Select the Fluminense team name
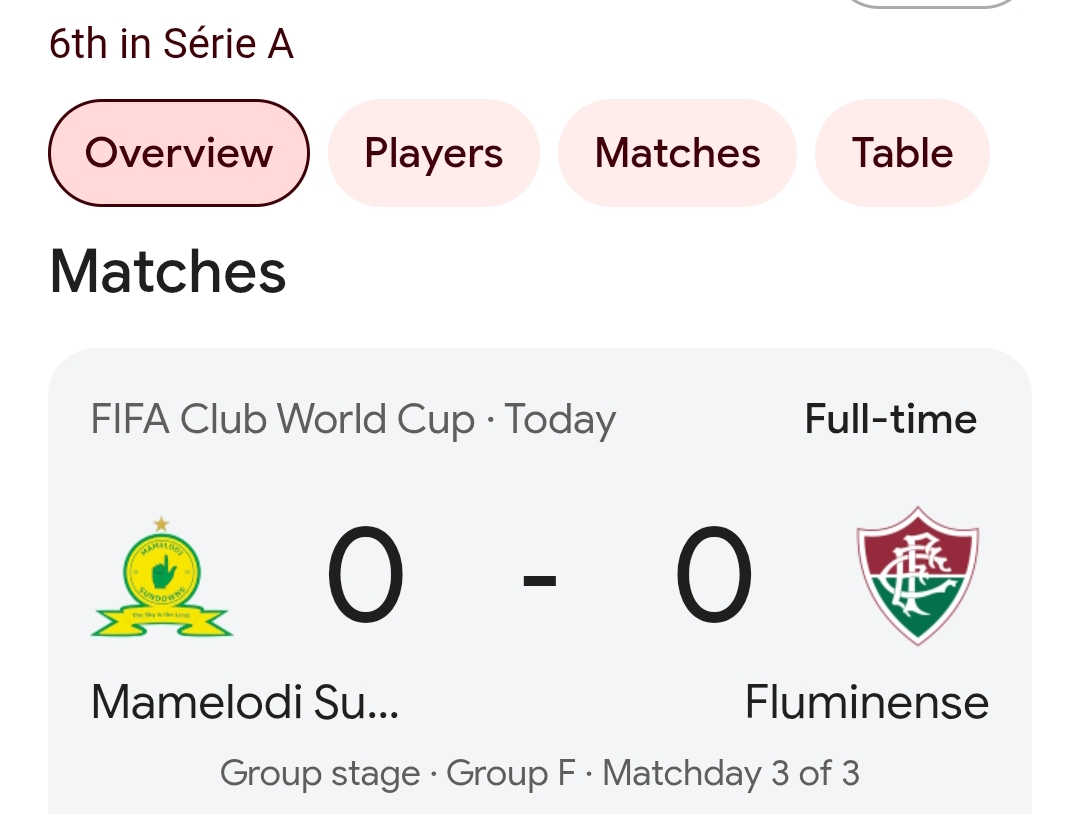Viewport: 1080px width, 814px height. pyautogui.click(x=866, y=702)
